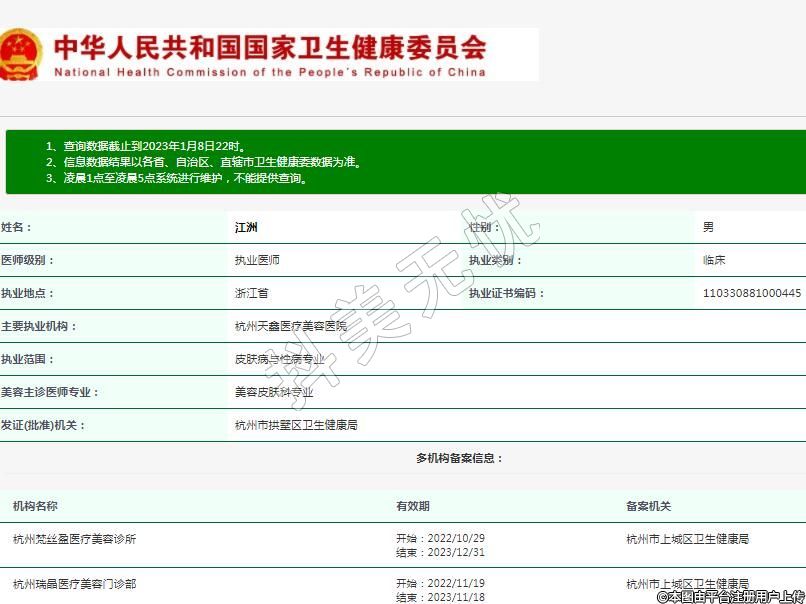The image size is (806, 604).
Task: Click the national emblem logo
Action: point(20,54)
